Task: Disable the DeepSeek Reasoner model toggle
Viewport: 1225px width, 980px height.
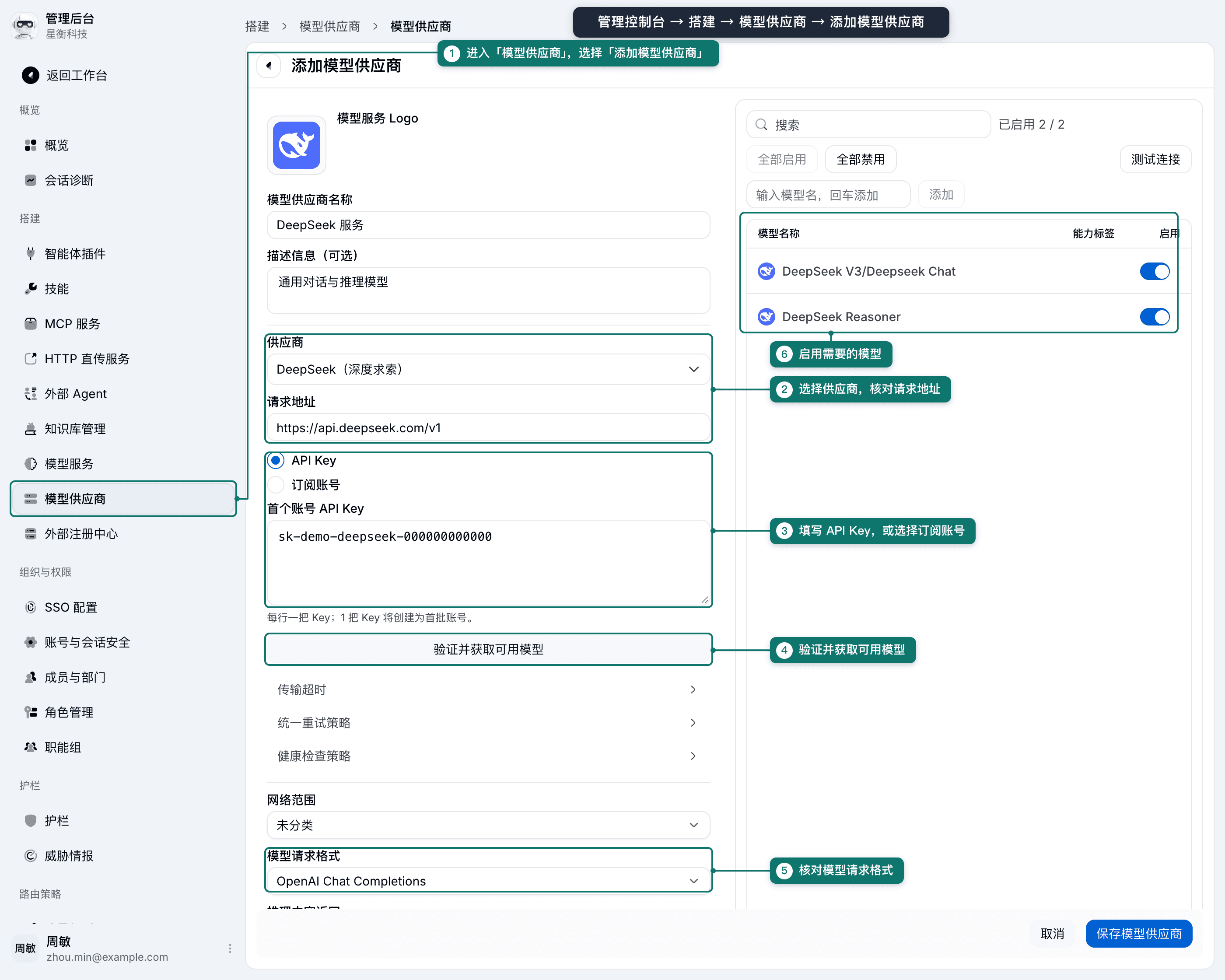Action: tap(1155, 316)
